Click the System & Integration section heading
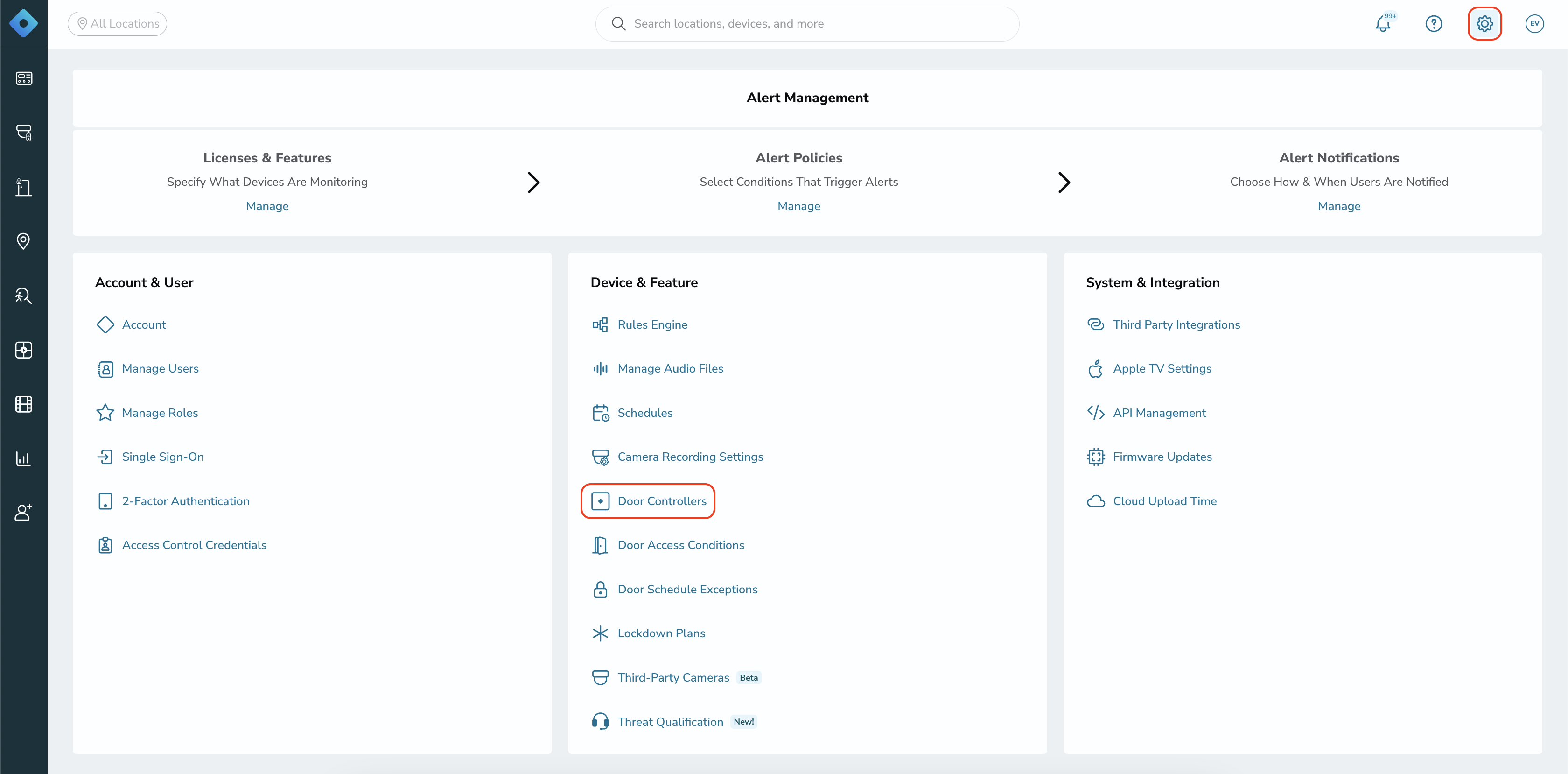The width and height of the screenshot is (1568, 774). click(x=1152, y=282)
